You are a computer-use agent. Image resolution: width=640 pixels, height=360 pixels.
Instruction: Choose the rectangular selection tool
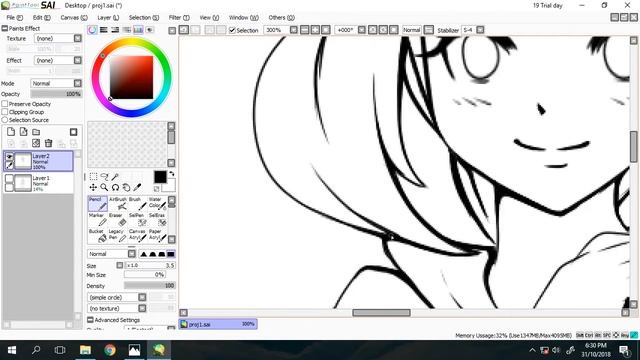tap(93, 176)
